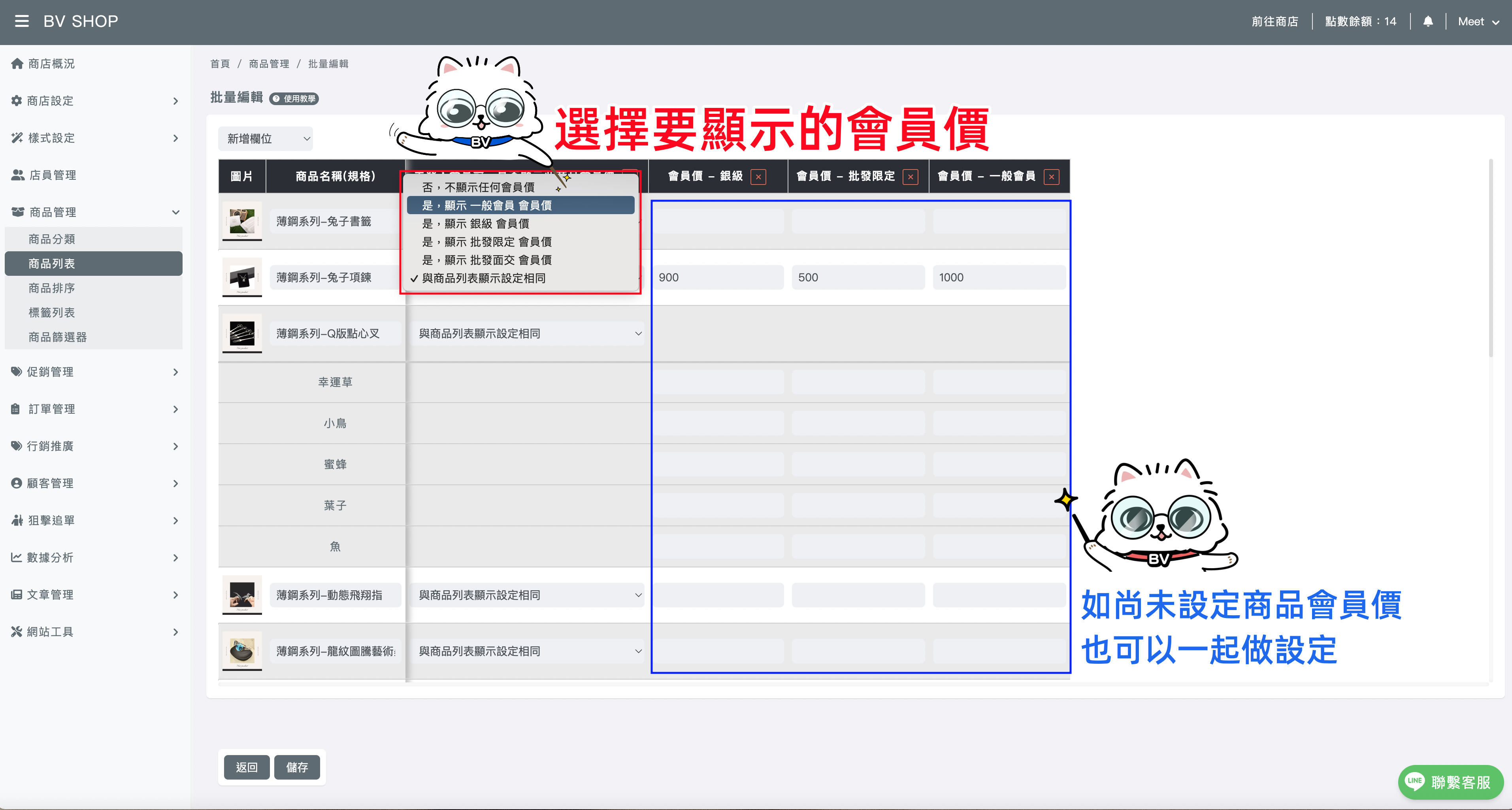Open display dropdown for 薄鋼系列–Q版點心叉
Image resolution: width=1512 pixels, height=810 pixels.
pos(528,333)
